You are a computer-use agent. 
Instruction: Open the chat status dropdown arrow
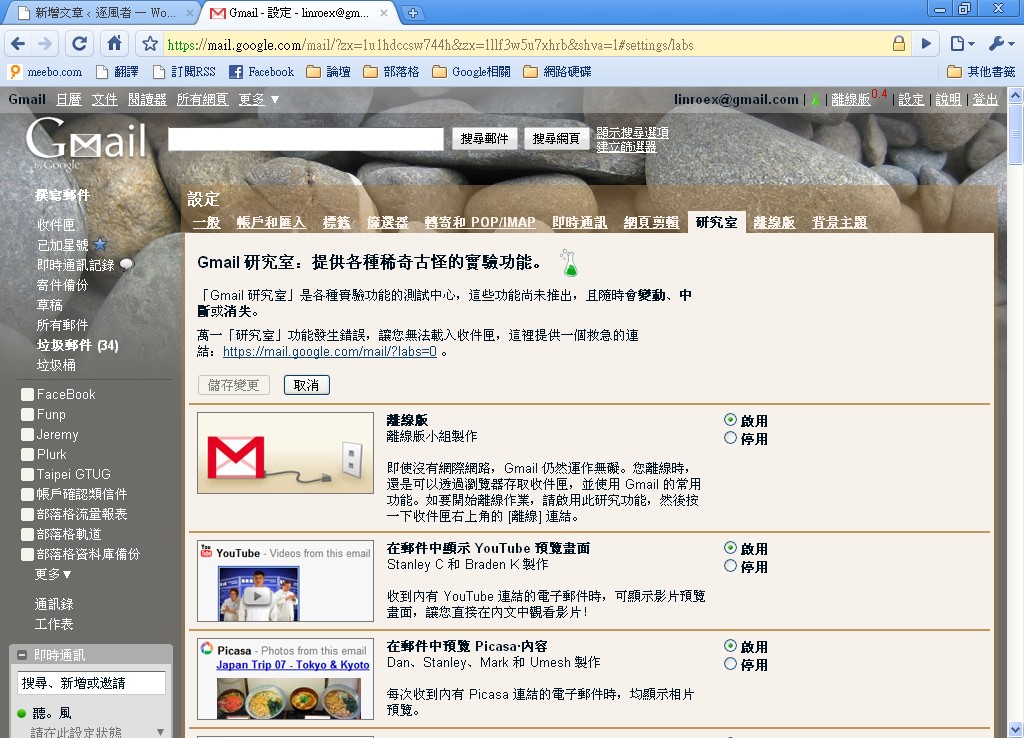coord(160,732)
